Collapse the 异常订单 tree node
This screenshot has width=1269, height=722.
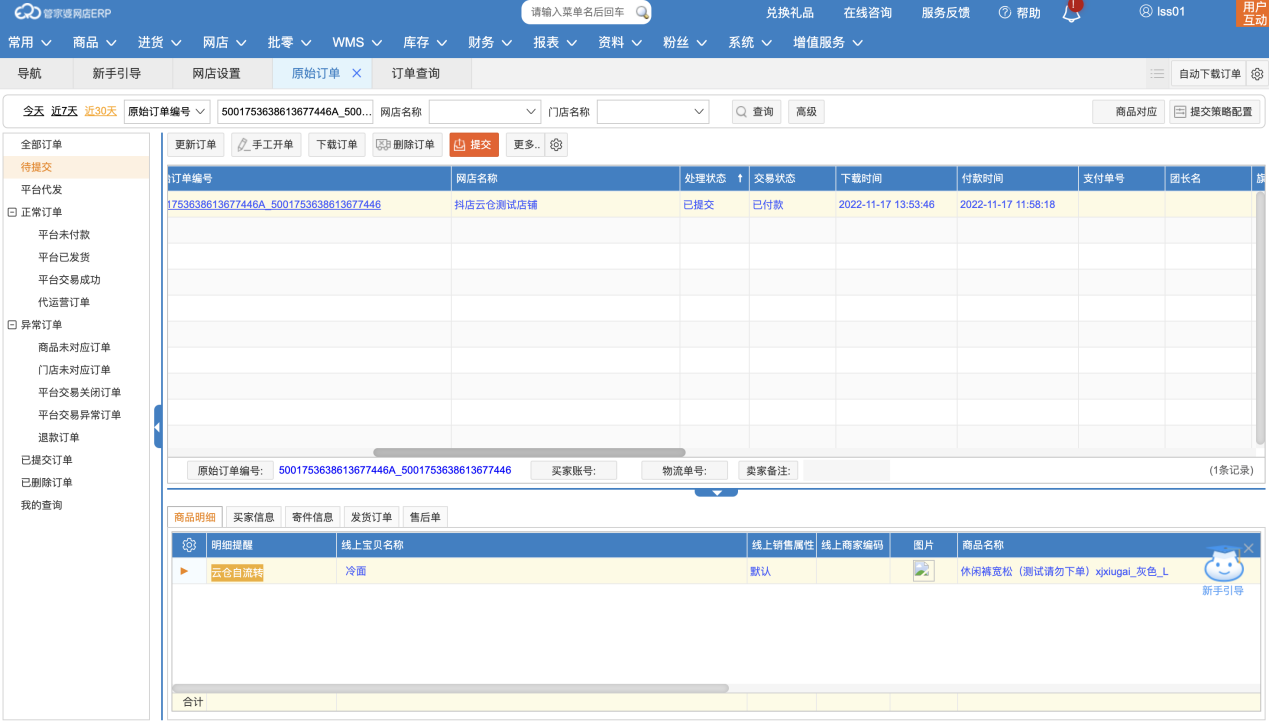12,325
